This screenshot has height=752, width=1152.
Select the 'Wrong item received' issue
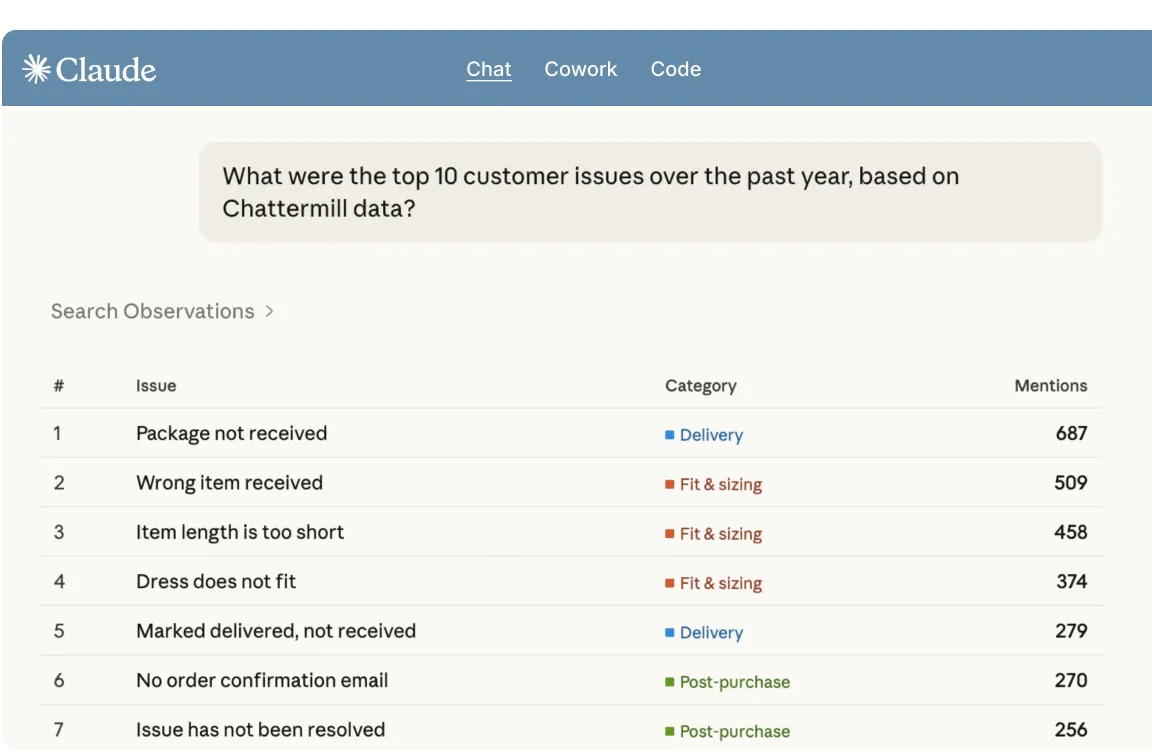tap(229, 482)
